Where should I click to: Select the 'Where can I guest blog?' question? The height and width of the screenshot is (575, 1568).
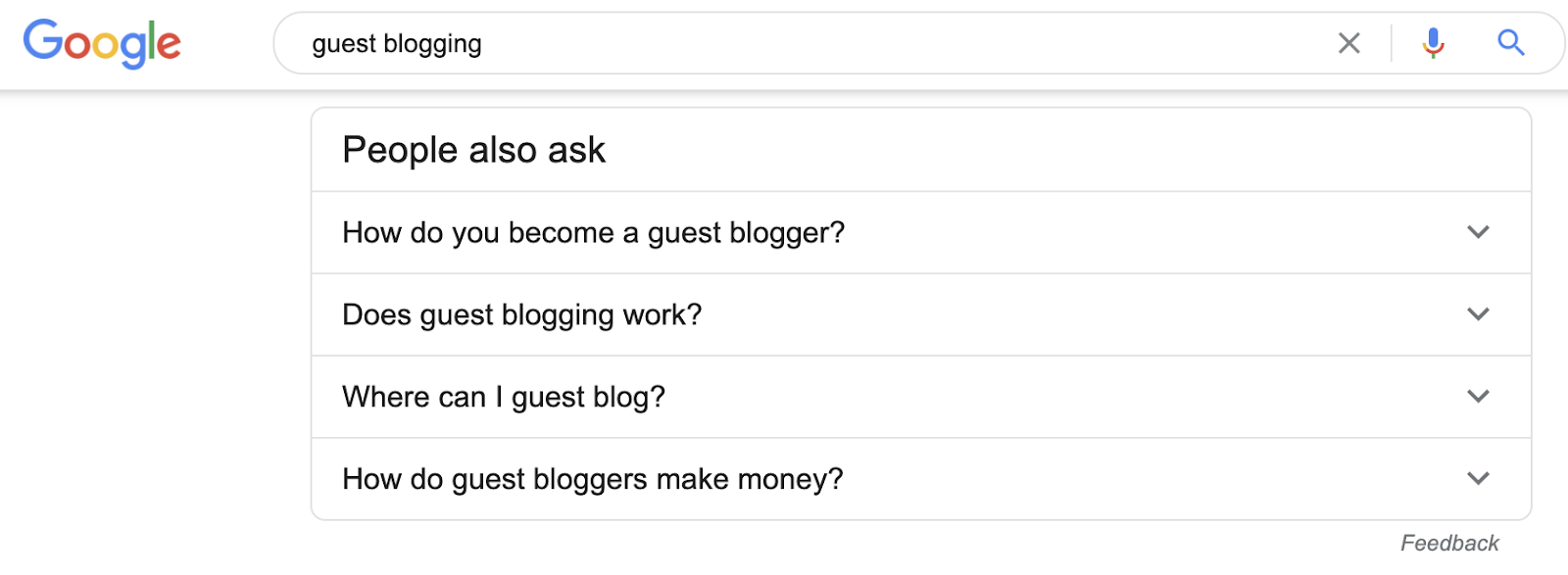pos(503,397)
